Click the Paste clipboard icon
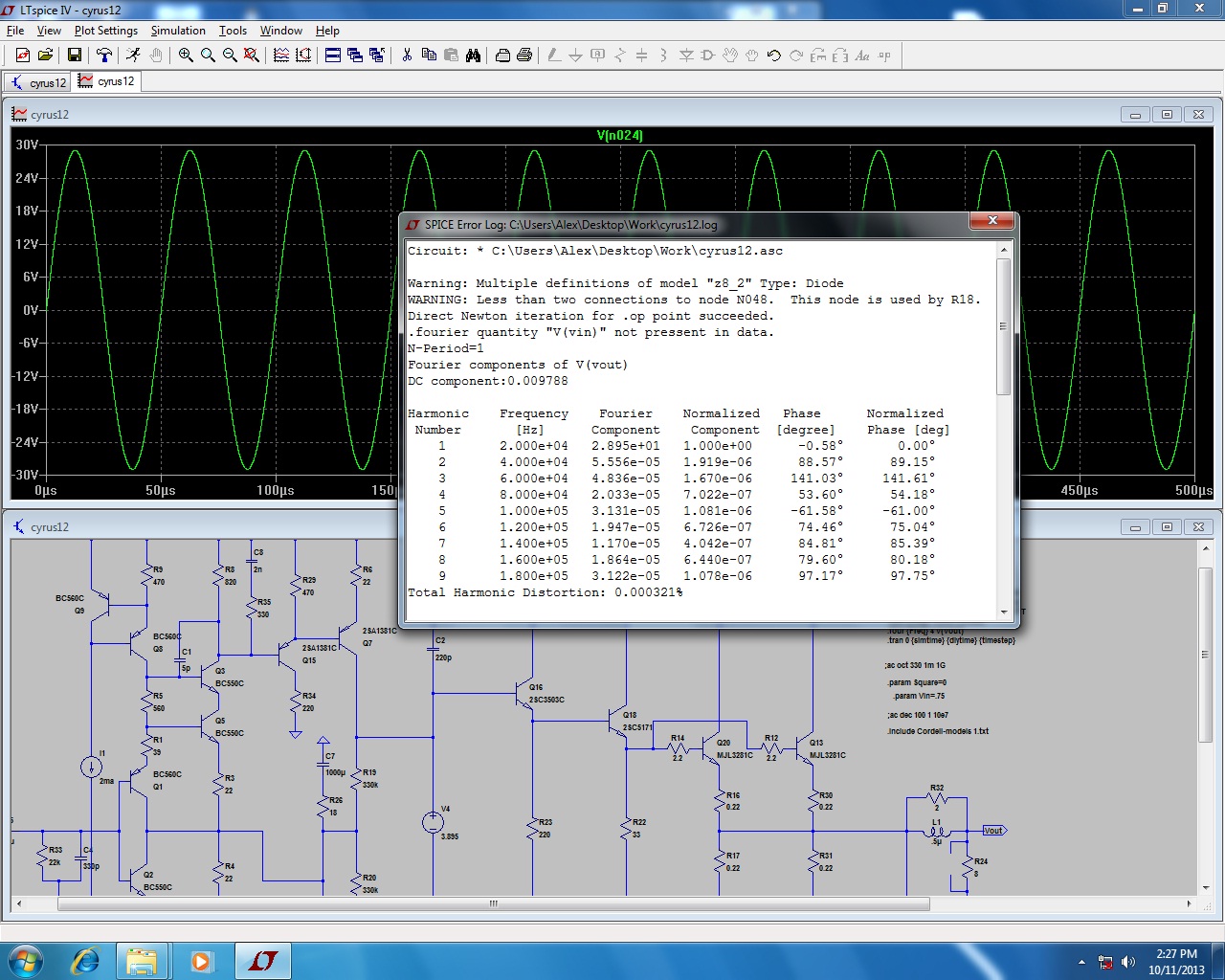 click(x=451, y=56)
